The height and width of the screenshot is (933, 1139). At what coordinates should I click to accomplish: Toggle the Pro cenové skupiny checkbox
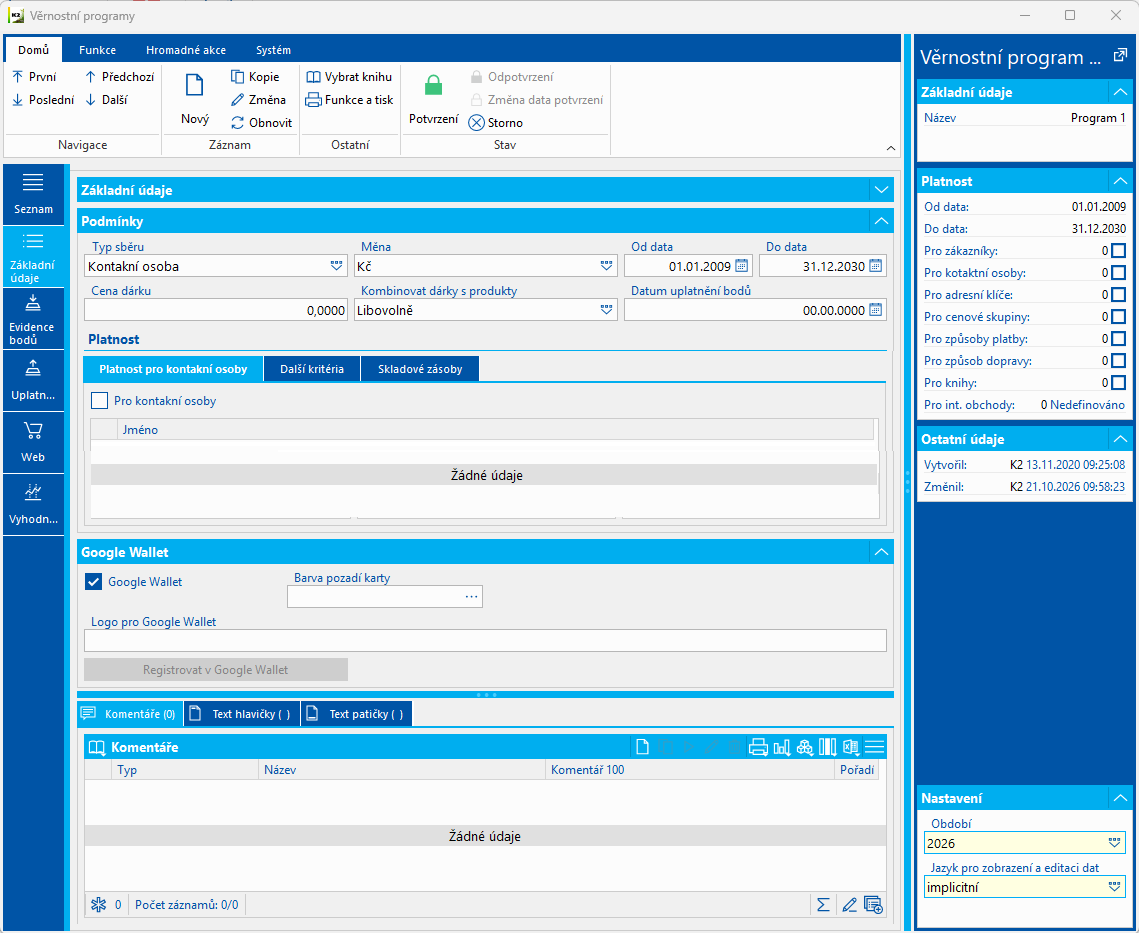coord(1119,317)
